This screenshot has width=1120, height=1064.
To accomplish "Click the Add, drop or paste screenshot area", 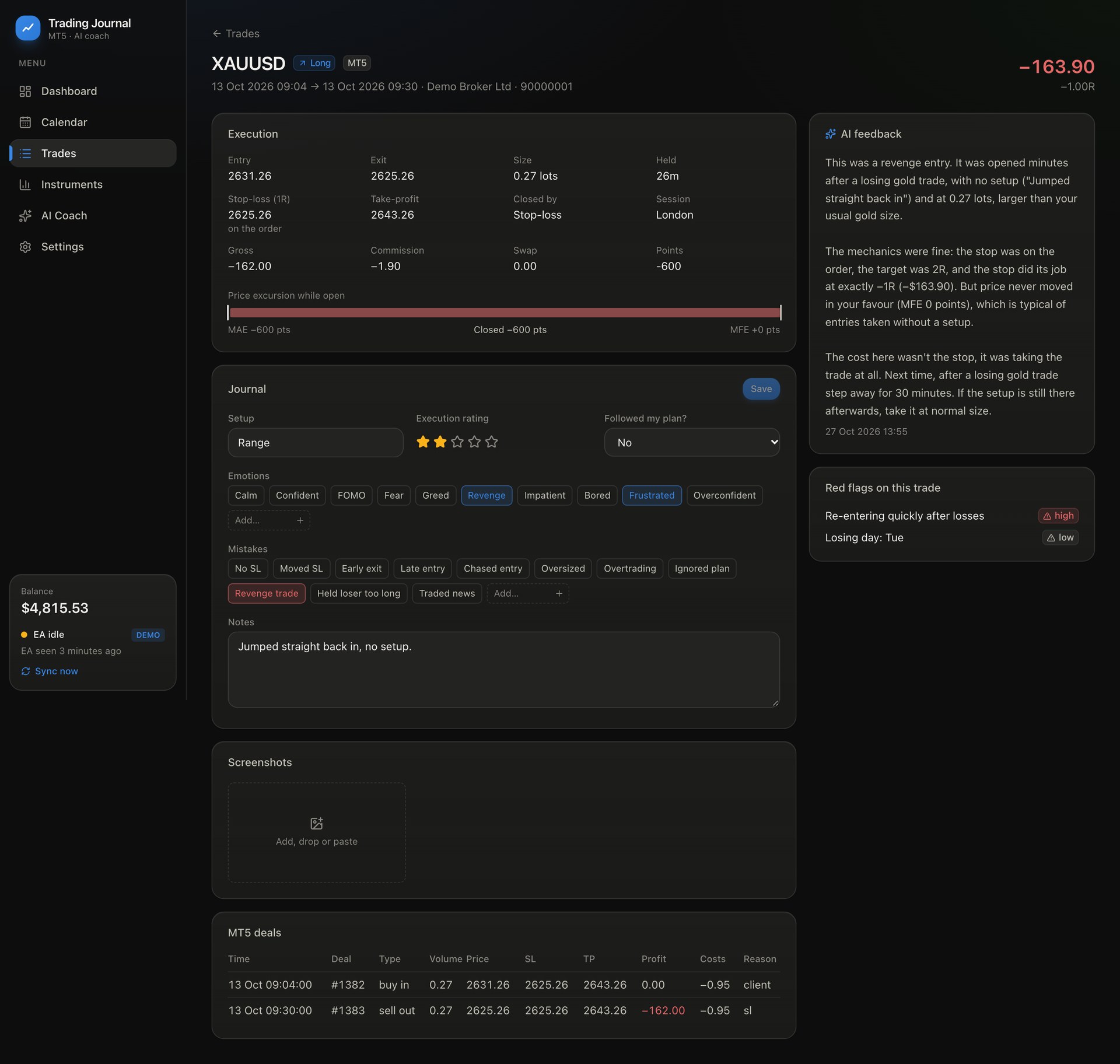I will click(x=317, y=832).
